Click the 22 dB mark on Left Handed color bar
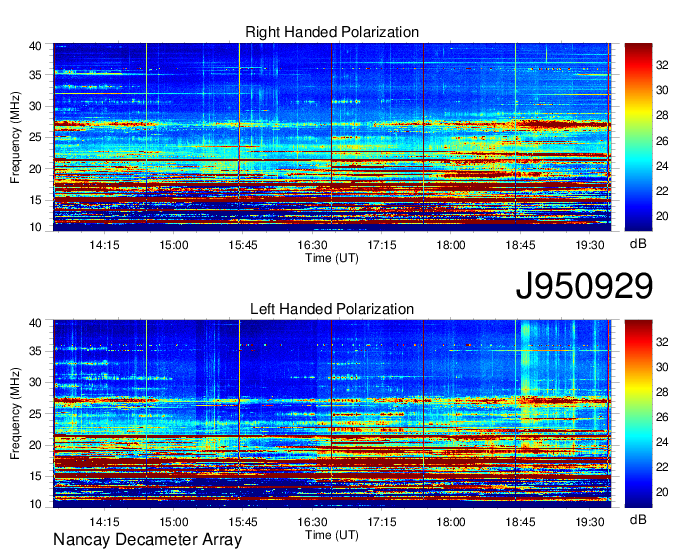This screenshot has width=680, height=552. [x=662, y=467]
